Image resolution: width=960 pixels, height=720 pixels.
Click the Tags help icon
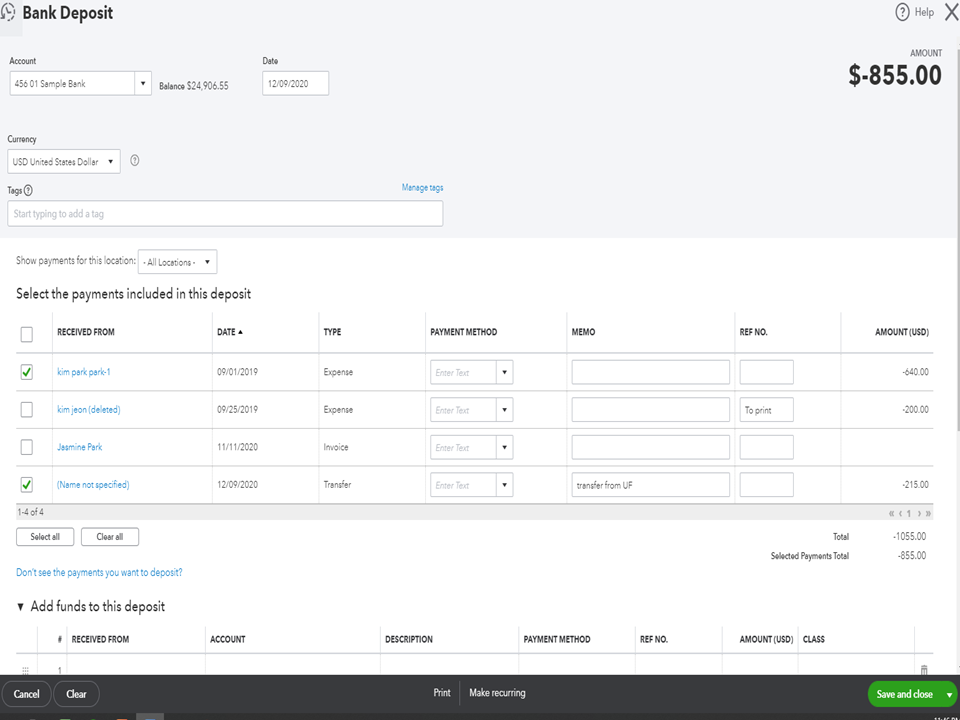(28, 190)
